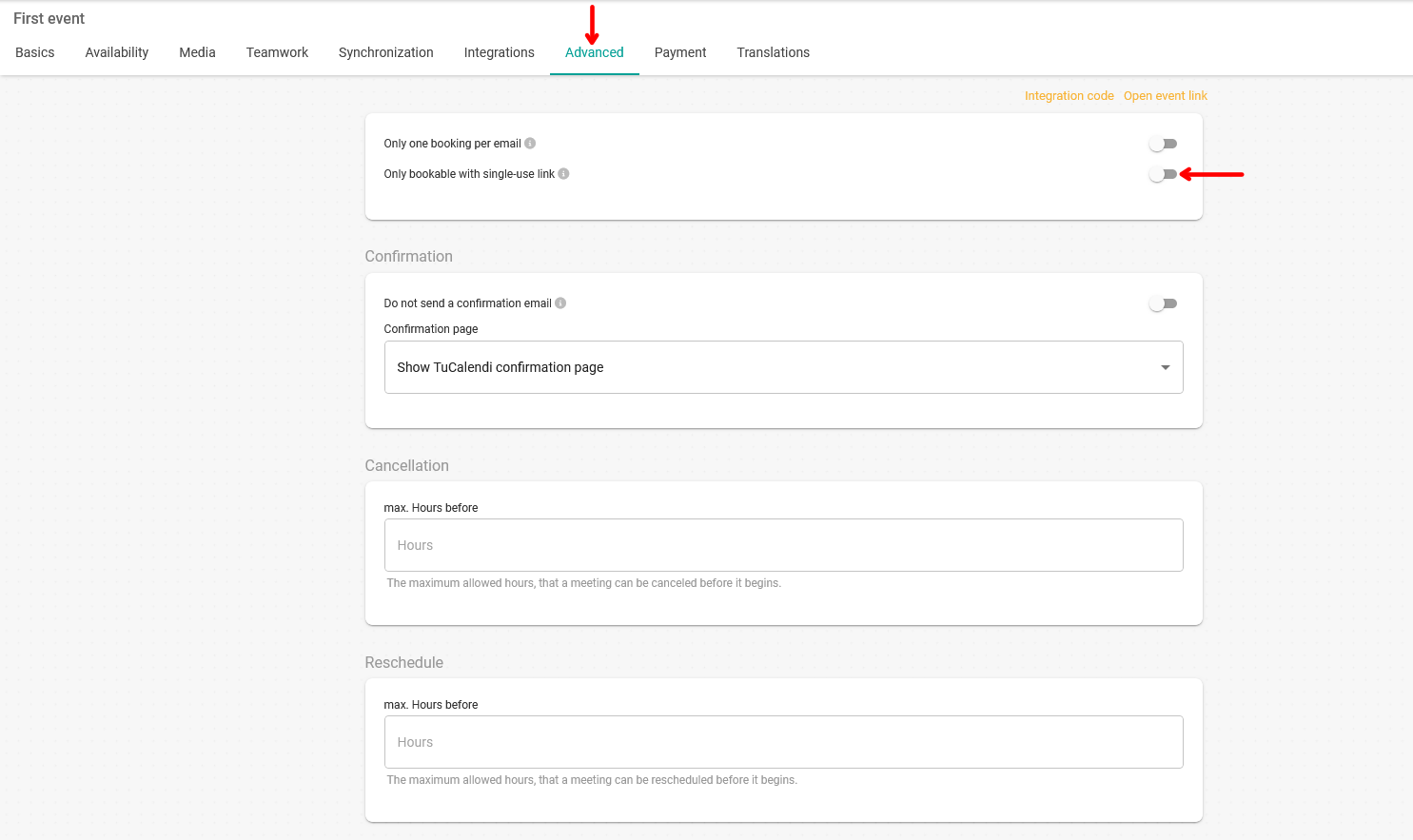
Task: Click info icon beside confirmation email setting
Action: tap(560, 303)
